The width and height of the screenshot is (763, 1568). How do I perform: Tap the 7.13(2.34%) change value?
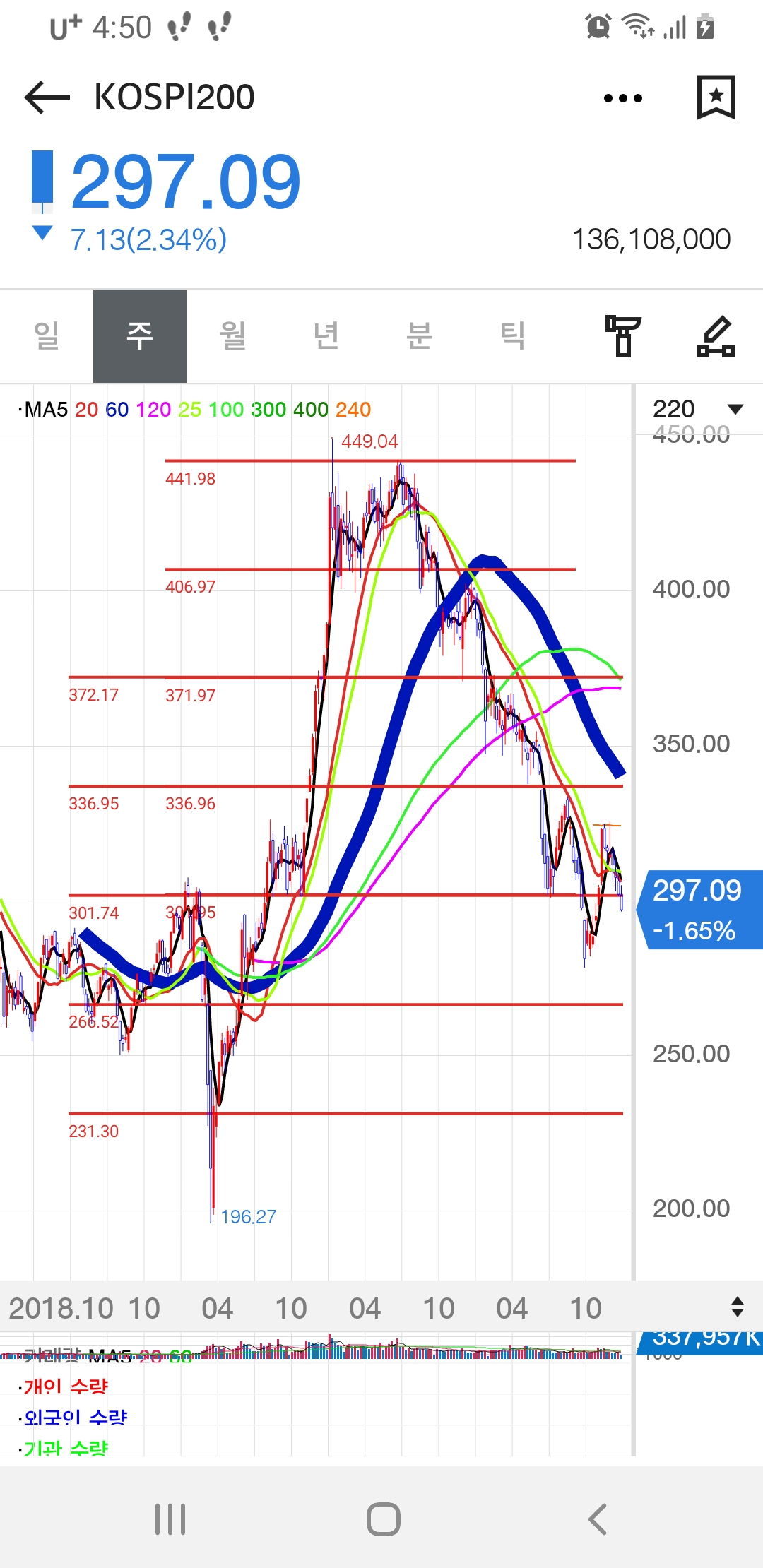[x=148, y=240]
